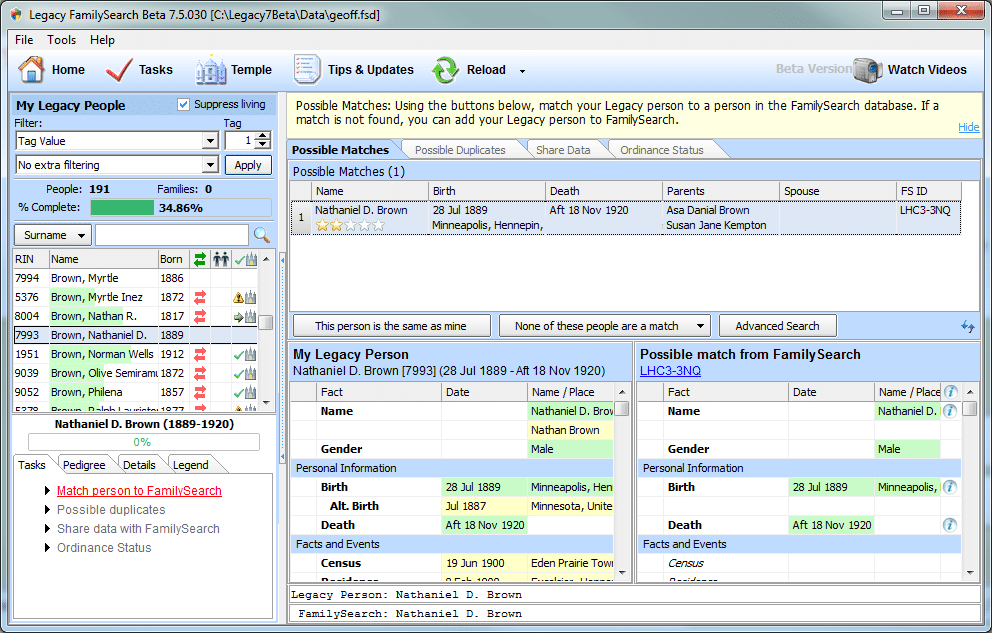Click the red sync arrows for Myrtle Inez Brown
992x633 pixels.
[200, 297]
